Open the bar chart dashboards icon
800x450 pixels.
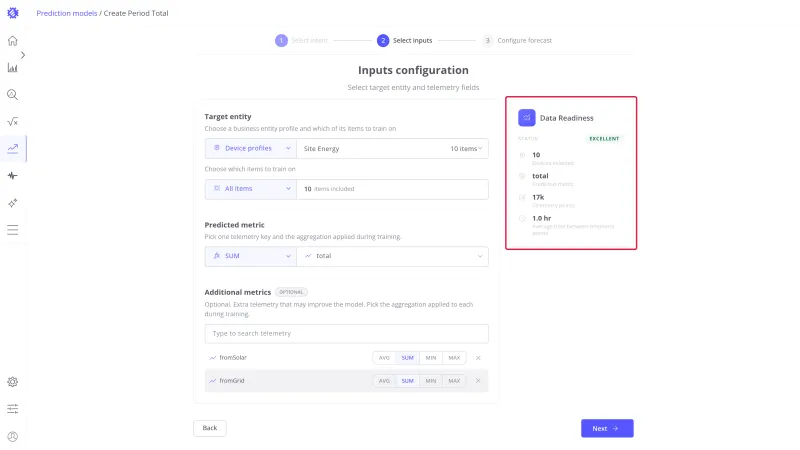(x=13, y=68)
